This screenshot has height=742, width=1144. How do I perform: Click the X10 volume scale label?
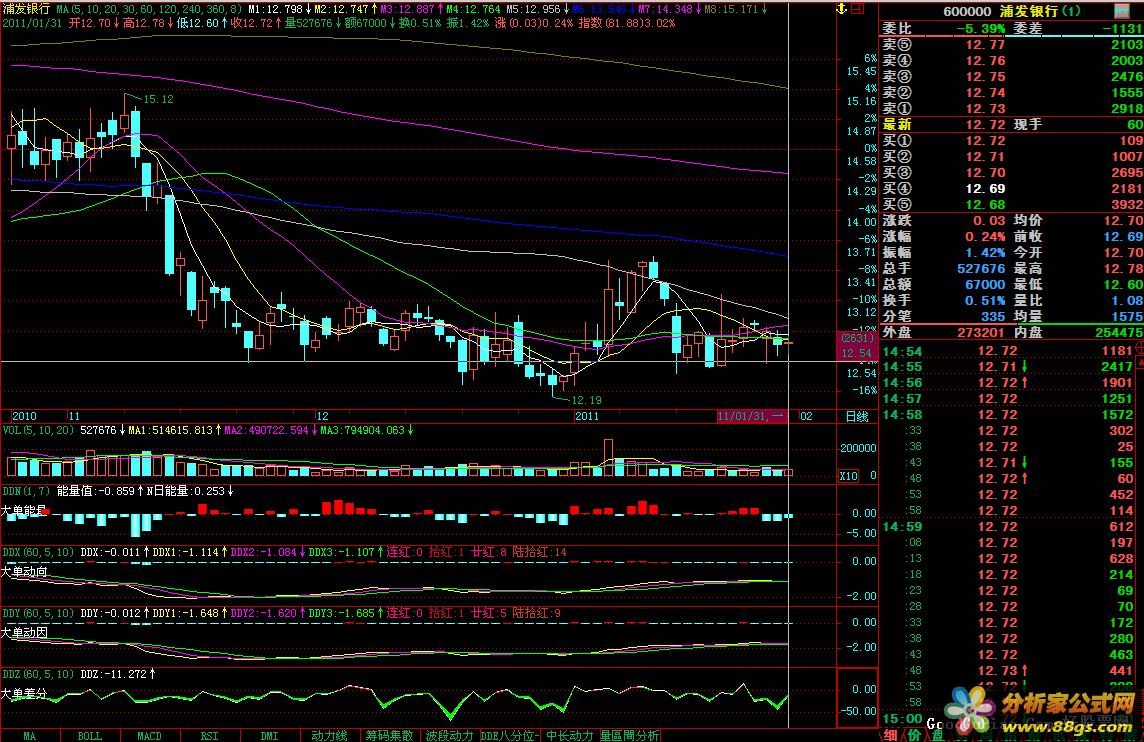[x=849, y=476]
